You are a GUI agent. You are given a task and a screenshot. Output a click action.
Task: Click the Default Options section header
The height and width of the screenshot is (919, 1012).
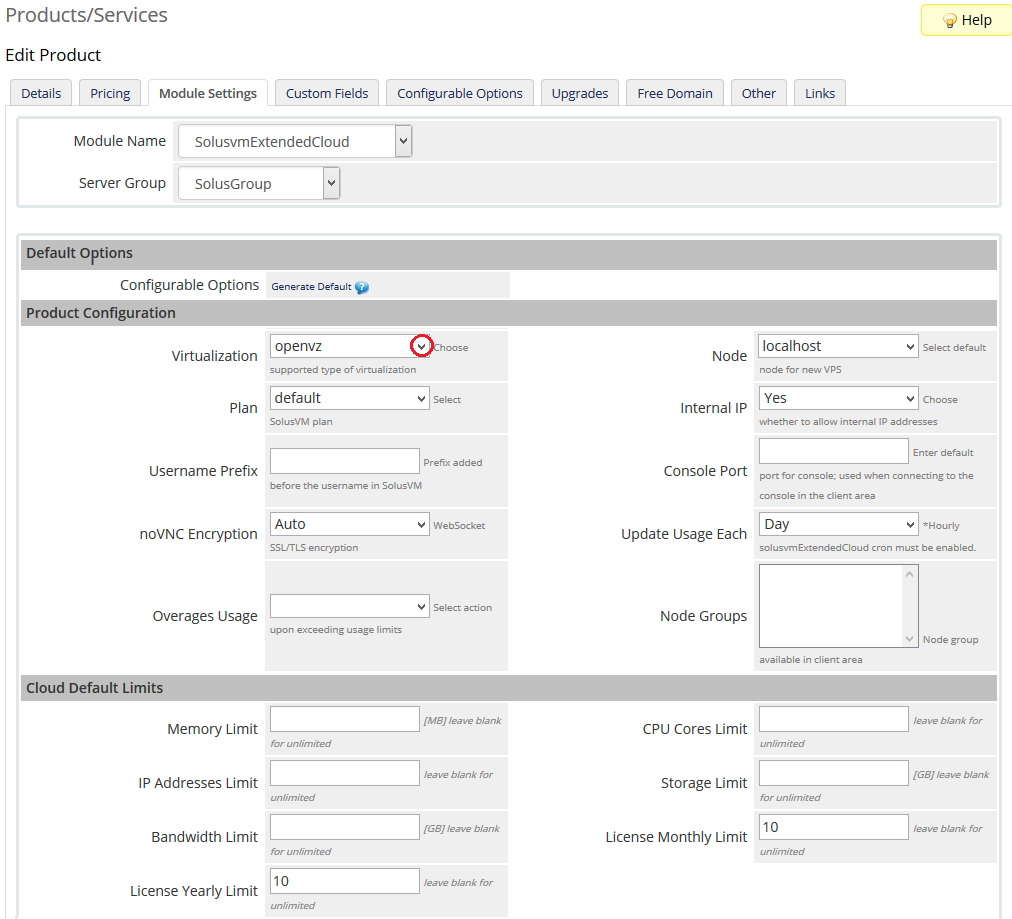(x=509, y=254)
